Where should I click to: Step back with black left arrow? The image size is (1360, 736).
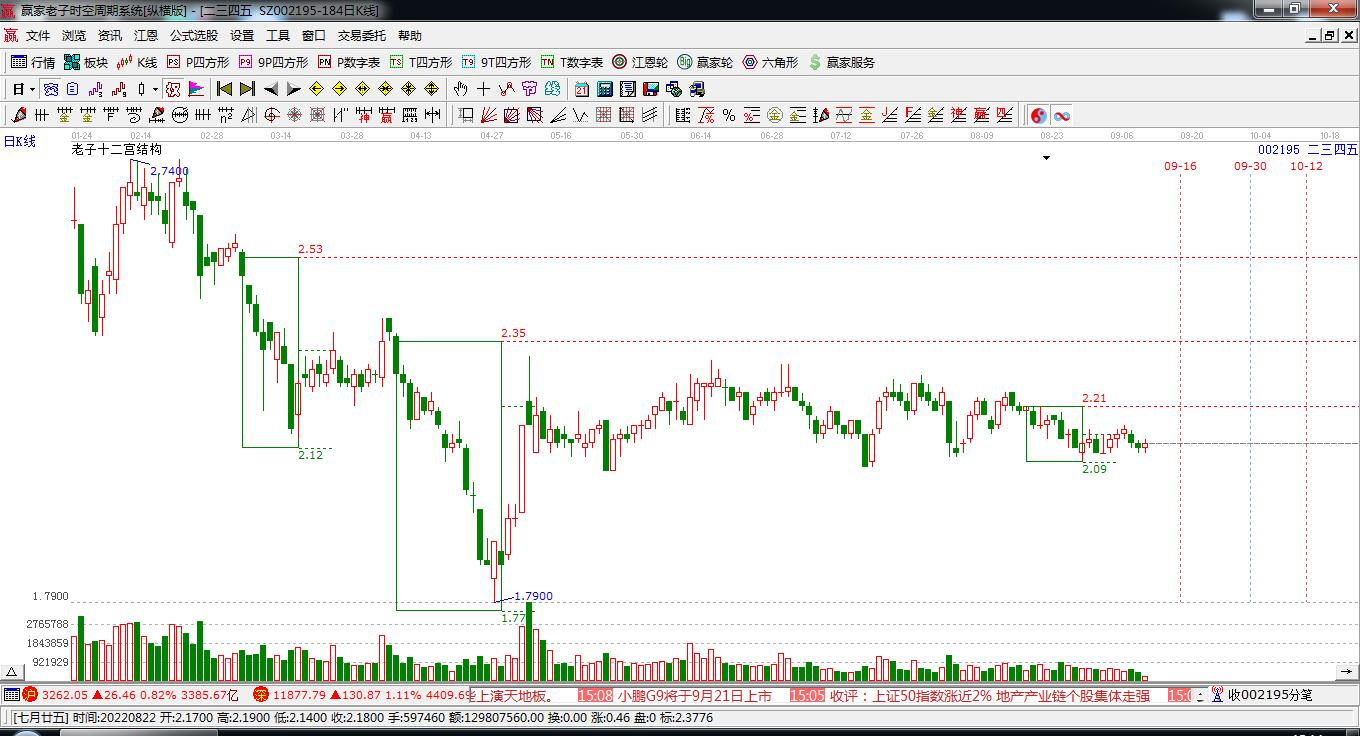(x=271, y=89)
